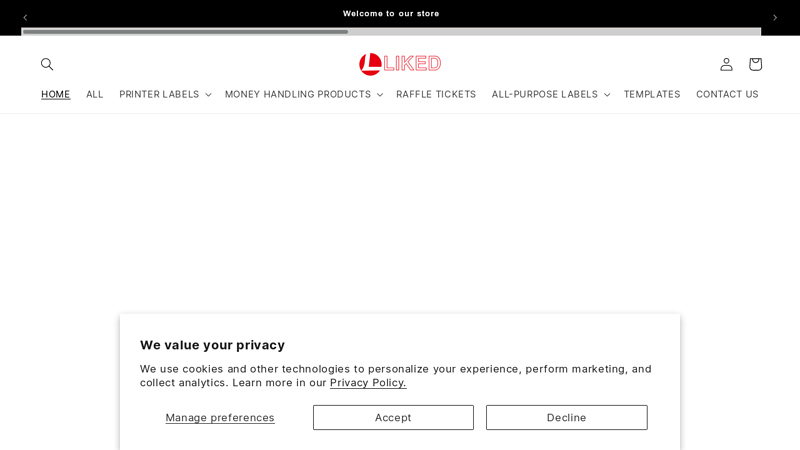
Task: Expand the Money Handling Products dropdown
Action: coord(304,94)
